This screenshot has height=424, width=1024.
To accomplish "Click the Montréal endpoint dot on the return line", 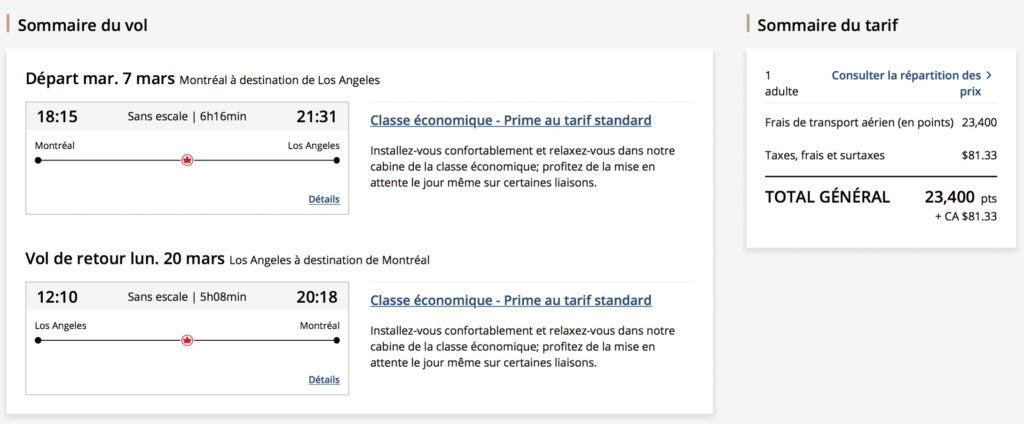I will (337, 340).
